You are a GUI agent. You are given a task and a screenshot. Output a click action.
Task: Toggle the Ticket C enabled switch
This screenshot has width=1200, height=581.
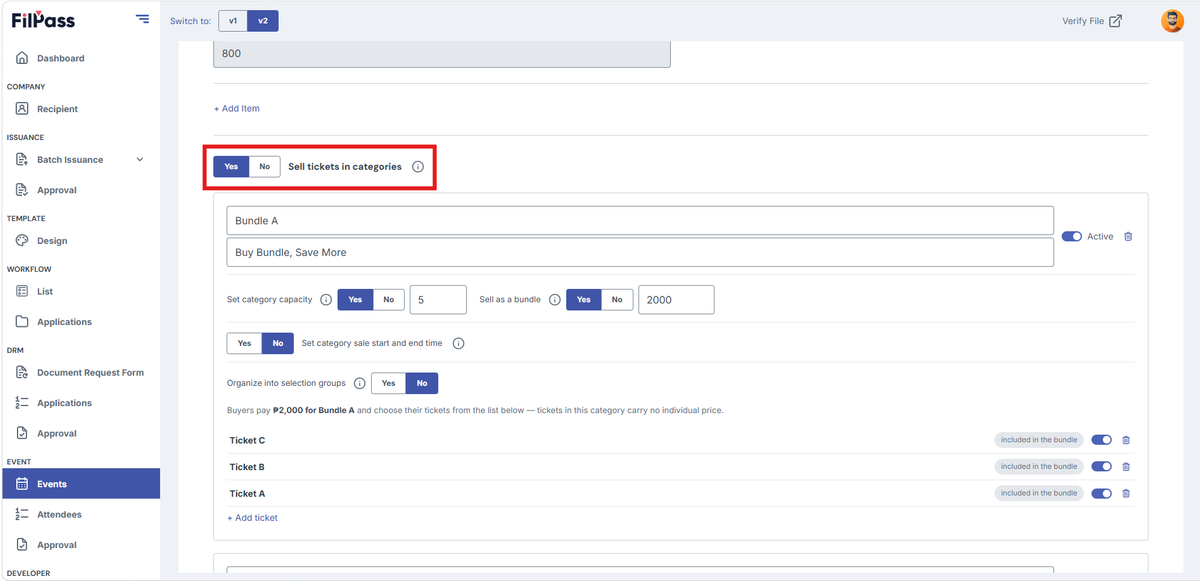point(1101,440)
